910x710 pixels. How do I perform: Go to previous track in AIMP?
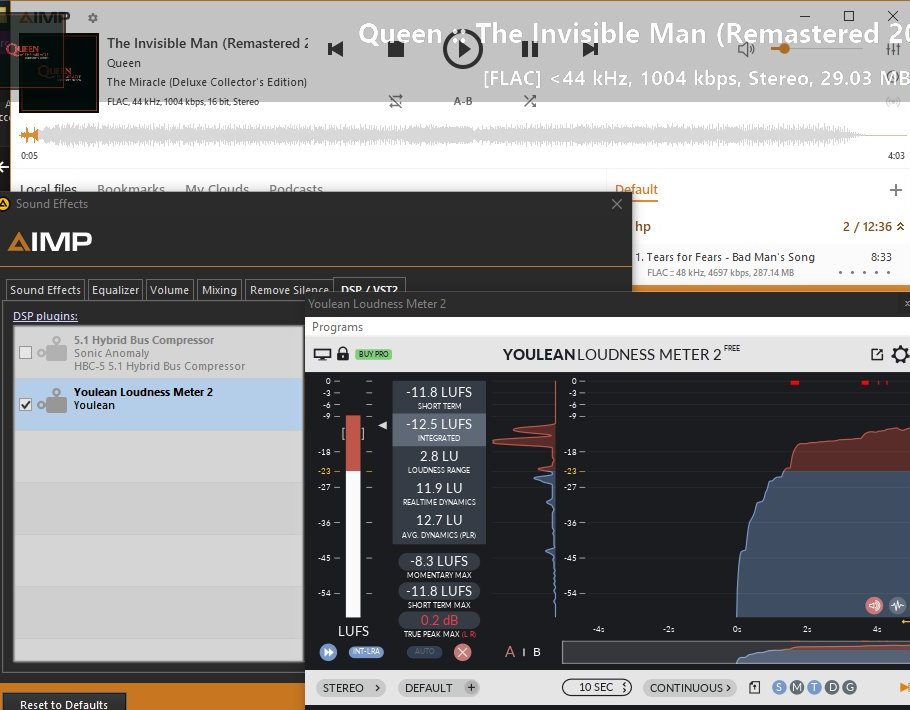pyautogui.click(x=335, y=49)
